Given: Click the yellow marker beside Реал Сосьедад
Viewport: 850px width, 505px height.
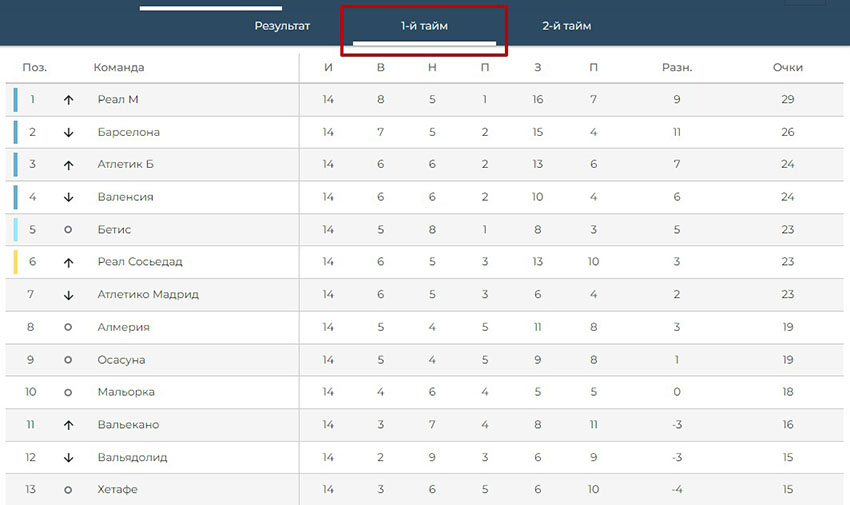Looking at the screenshot, I should [x=15, y=262].
